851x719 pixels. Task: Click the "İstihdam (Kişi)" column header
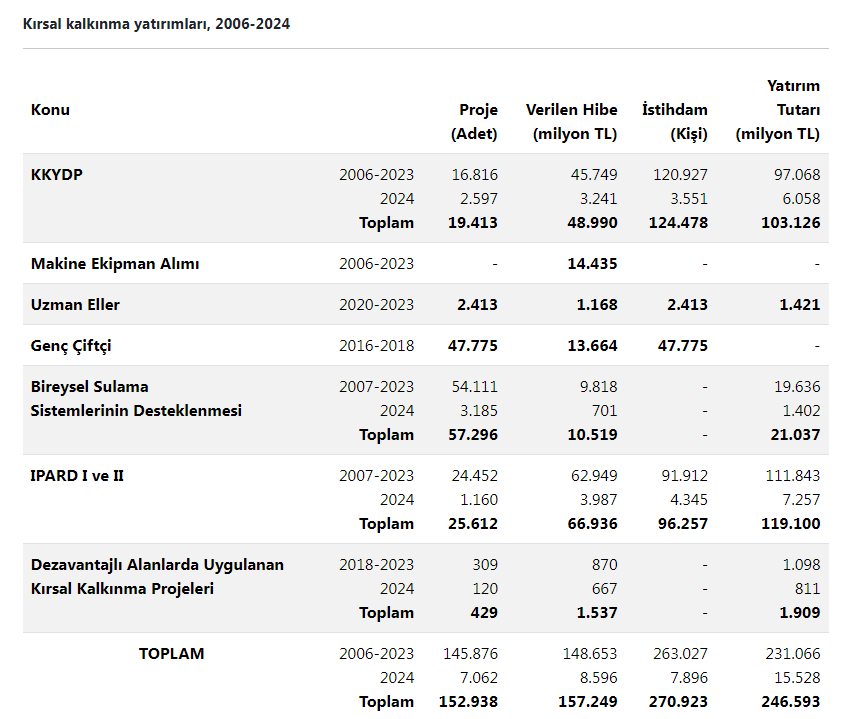coord(674,121)
